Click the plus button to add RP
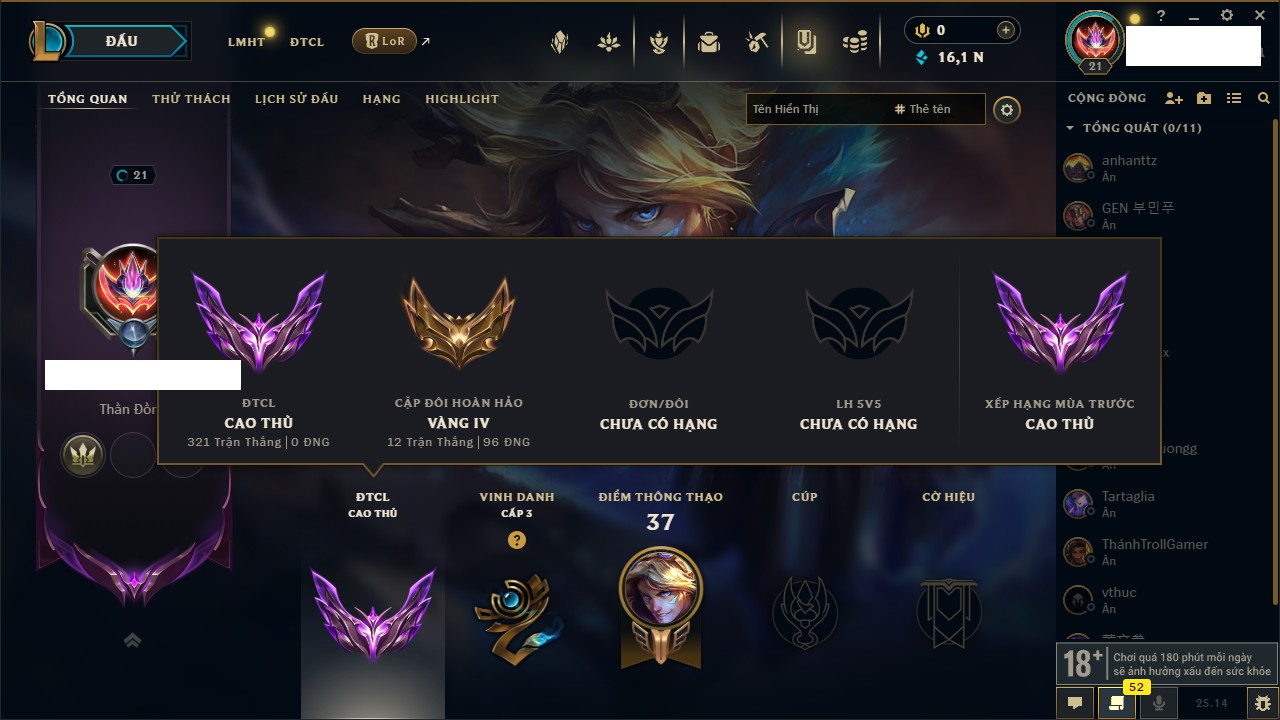 point(1006,30)
